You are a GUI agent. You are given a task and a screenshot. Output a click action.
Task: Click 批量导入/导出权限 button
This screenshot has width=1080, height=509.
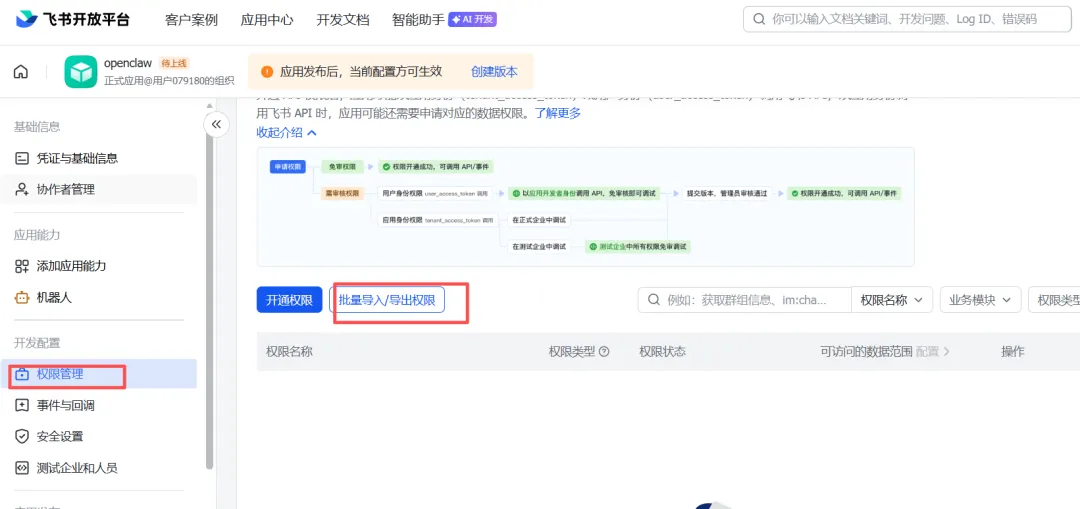(x=387, y=300)
